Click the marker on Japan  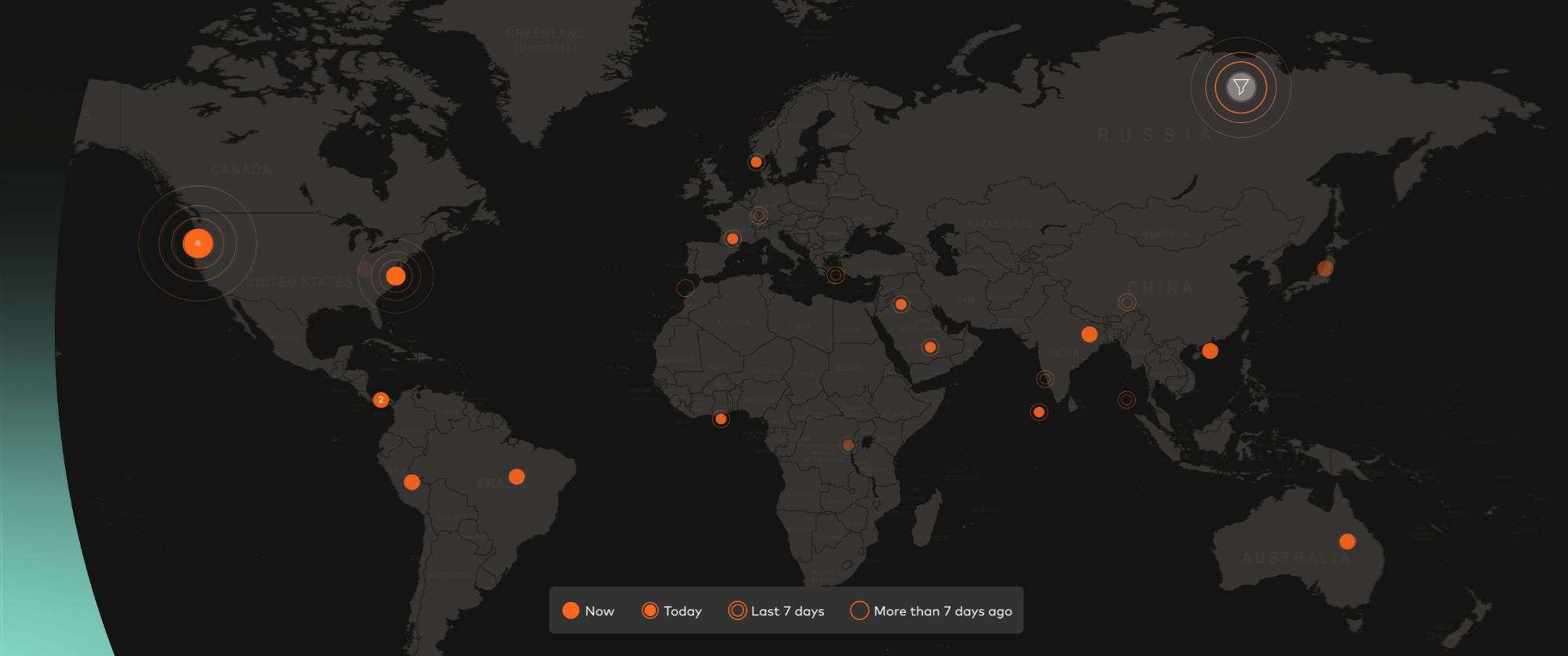click(x=1325, y=269)
